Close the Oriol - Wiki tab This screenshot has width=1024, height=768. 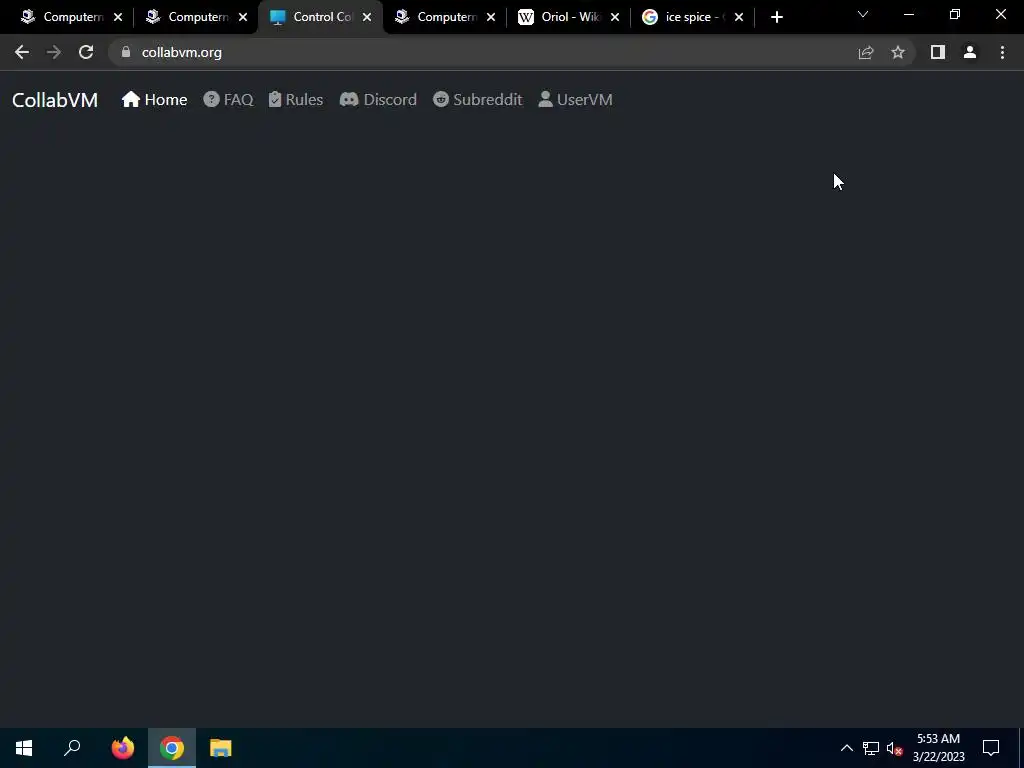[615, 18]
